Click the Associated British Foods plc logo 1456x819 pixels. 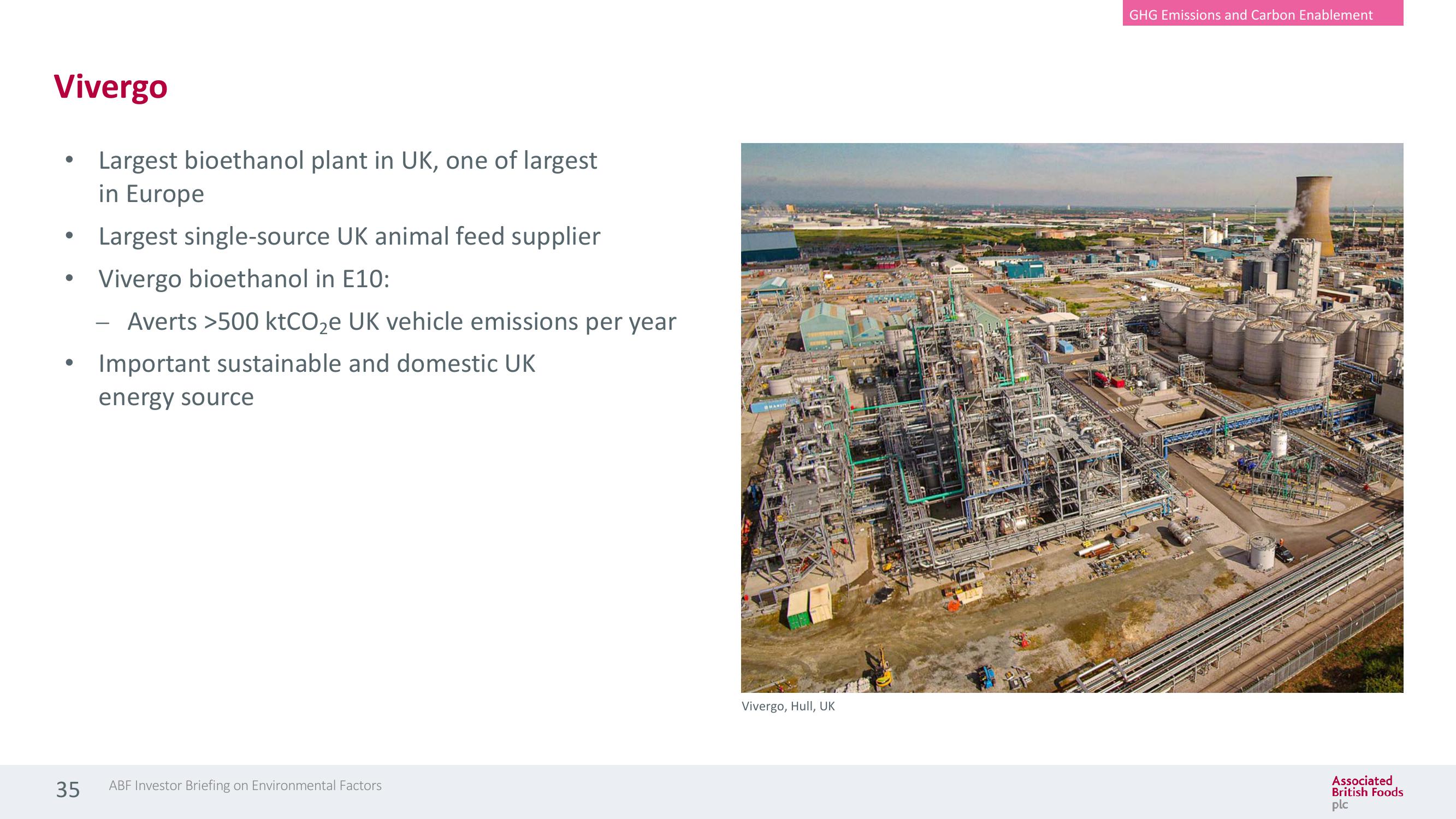pos(1366,793)
